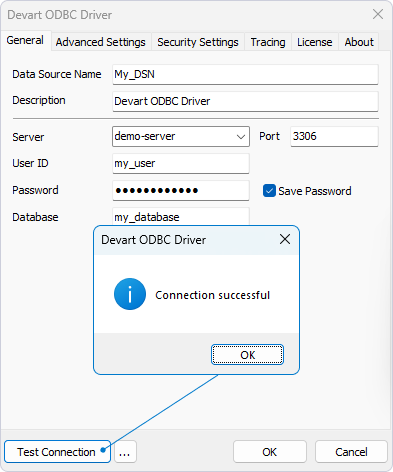Switch to the General tab
393x472 pixels.
click(x=25, y=41)
